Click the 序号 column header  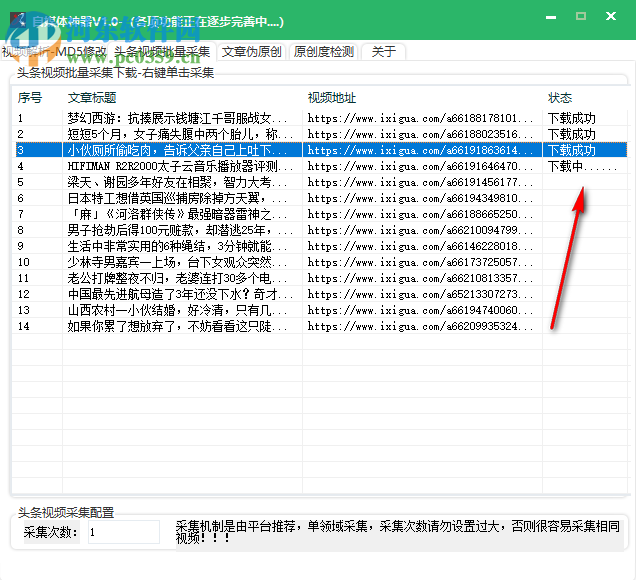[30, 98]
